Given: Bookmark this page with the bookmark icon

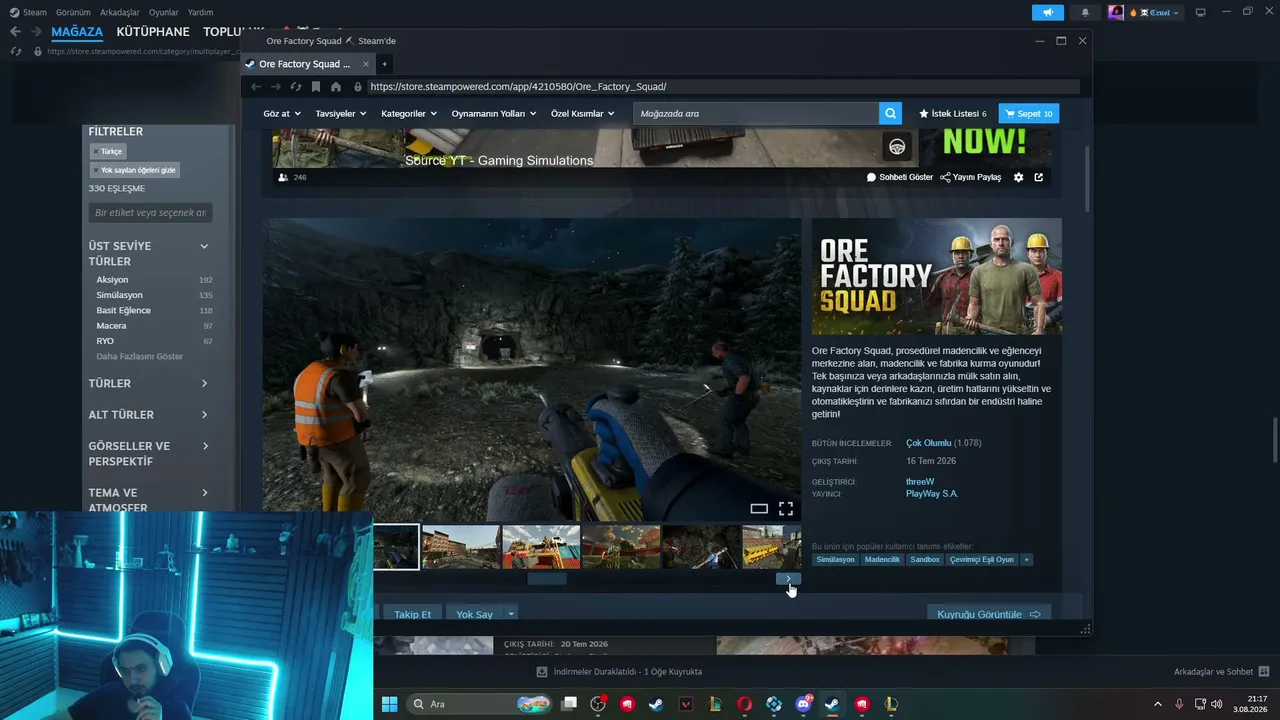Looking at the screenshot, I should [316, 87].
